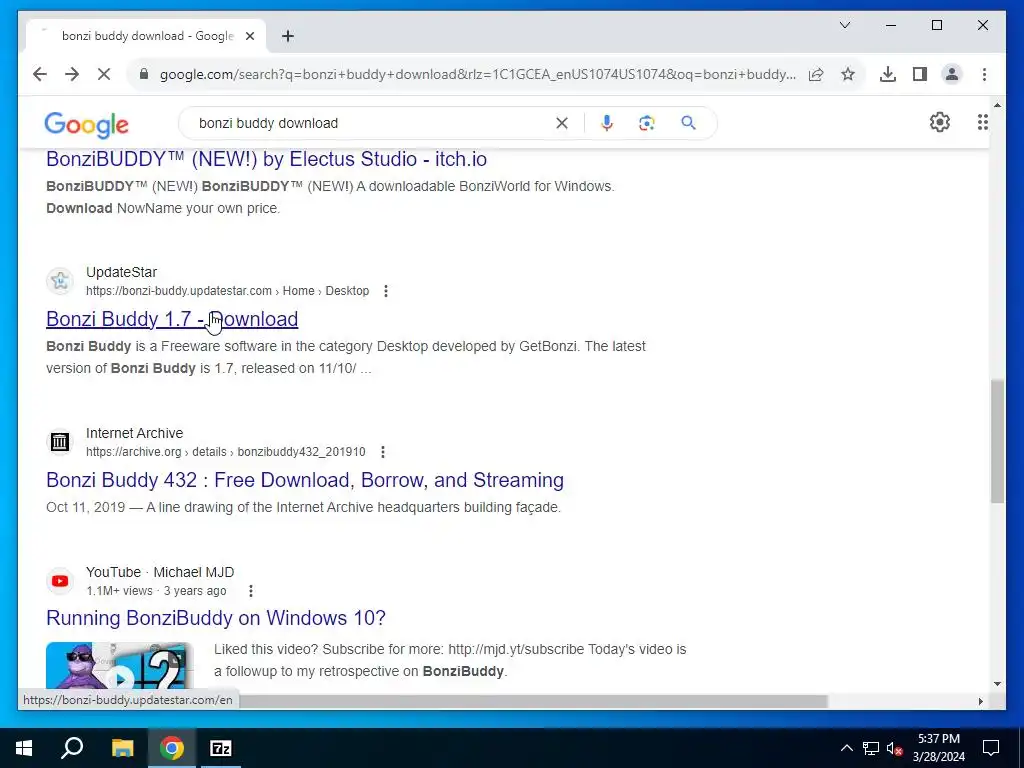Click the vertical scrollbar thumb

click(x=997, y=441)
